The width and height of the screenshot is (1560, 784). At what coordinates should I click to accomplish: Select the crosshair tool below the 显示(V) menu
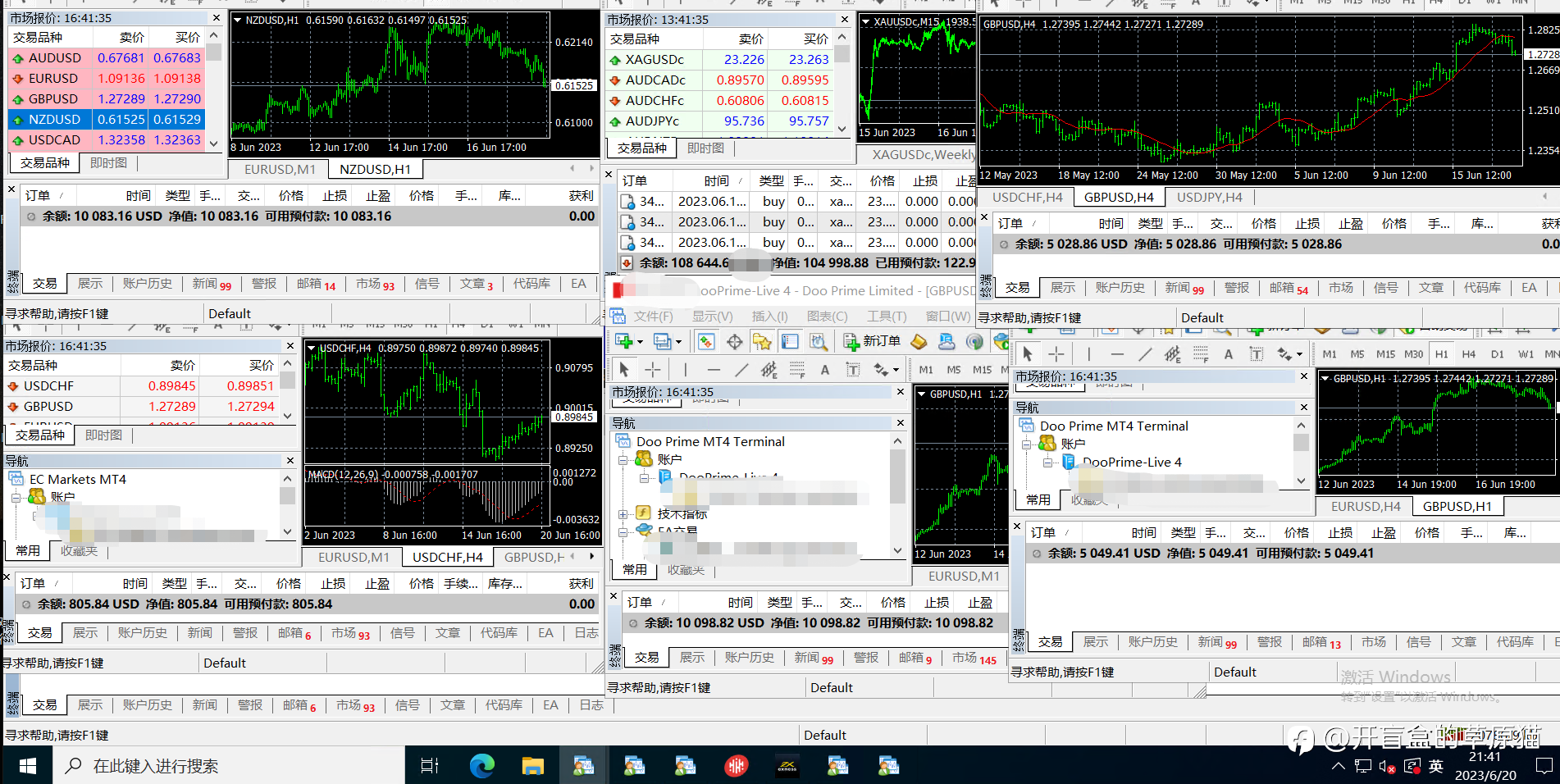coord(653,370)
